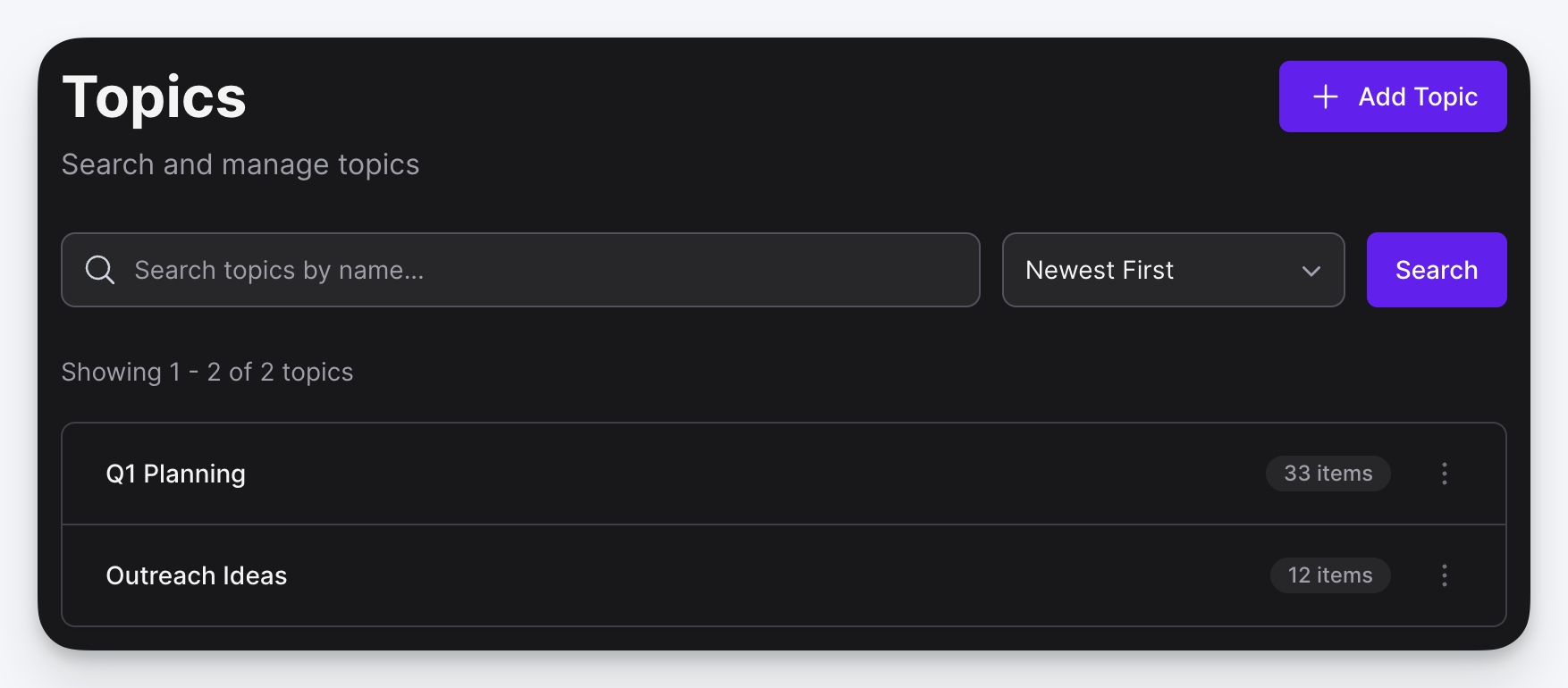
Task: Focus the 'Search topics by name' field
Action: click(536, 270)
